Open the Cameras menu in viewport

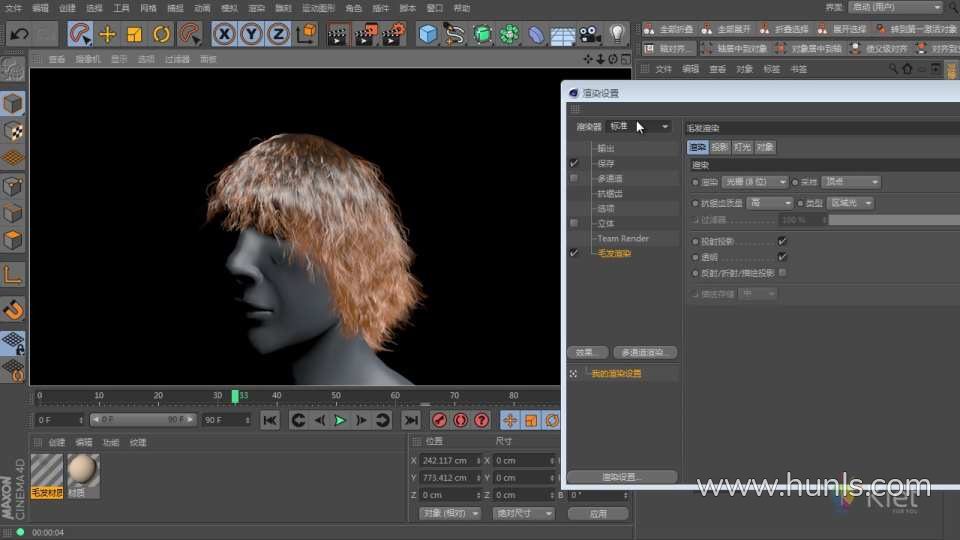[88, 59]
